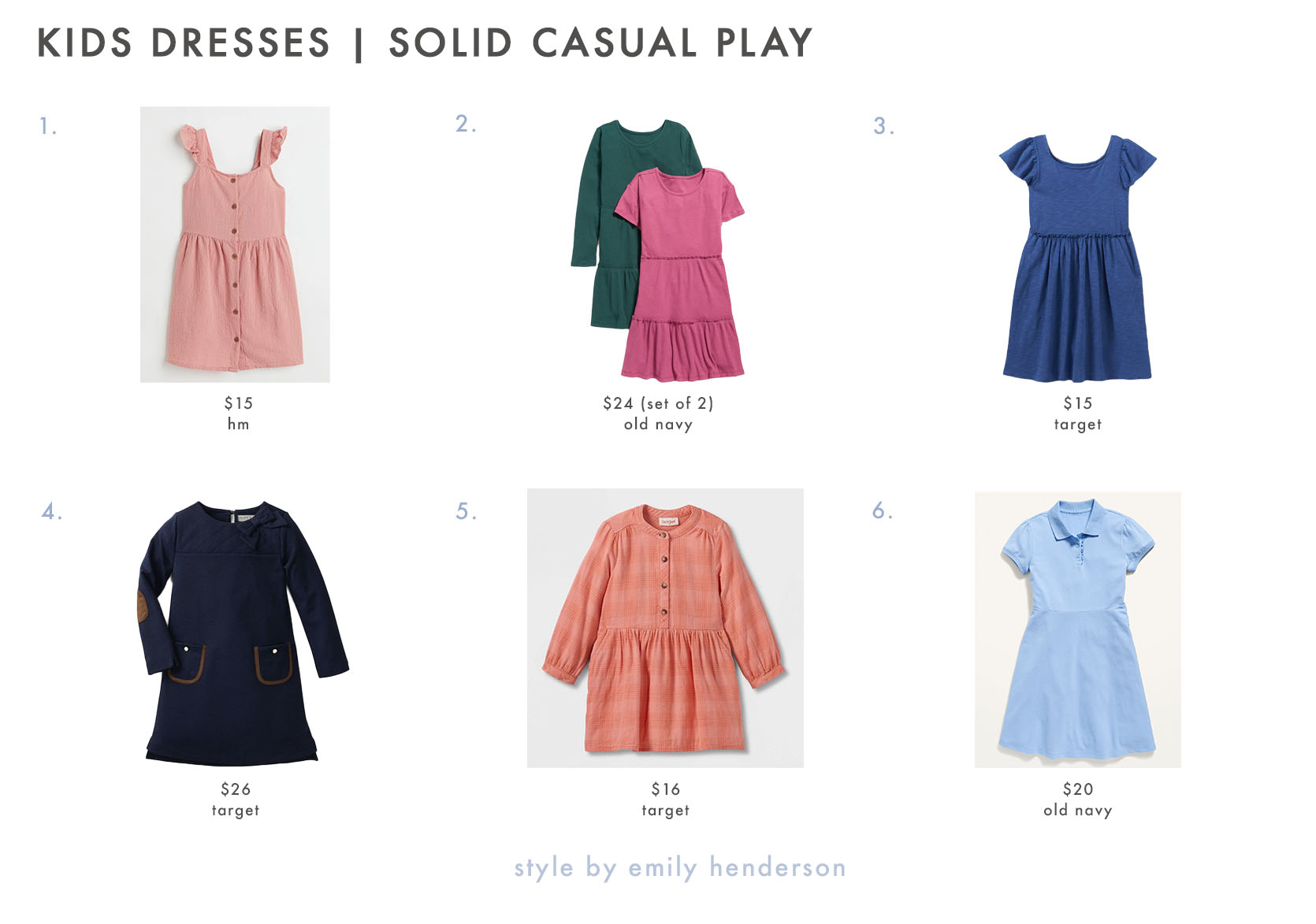Click the number 6 label
Viewport: 1316px width, 924px height.
[883, 510]
